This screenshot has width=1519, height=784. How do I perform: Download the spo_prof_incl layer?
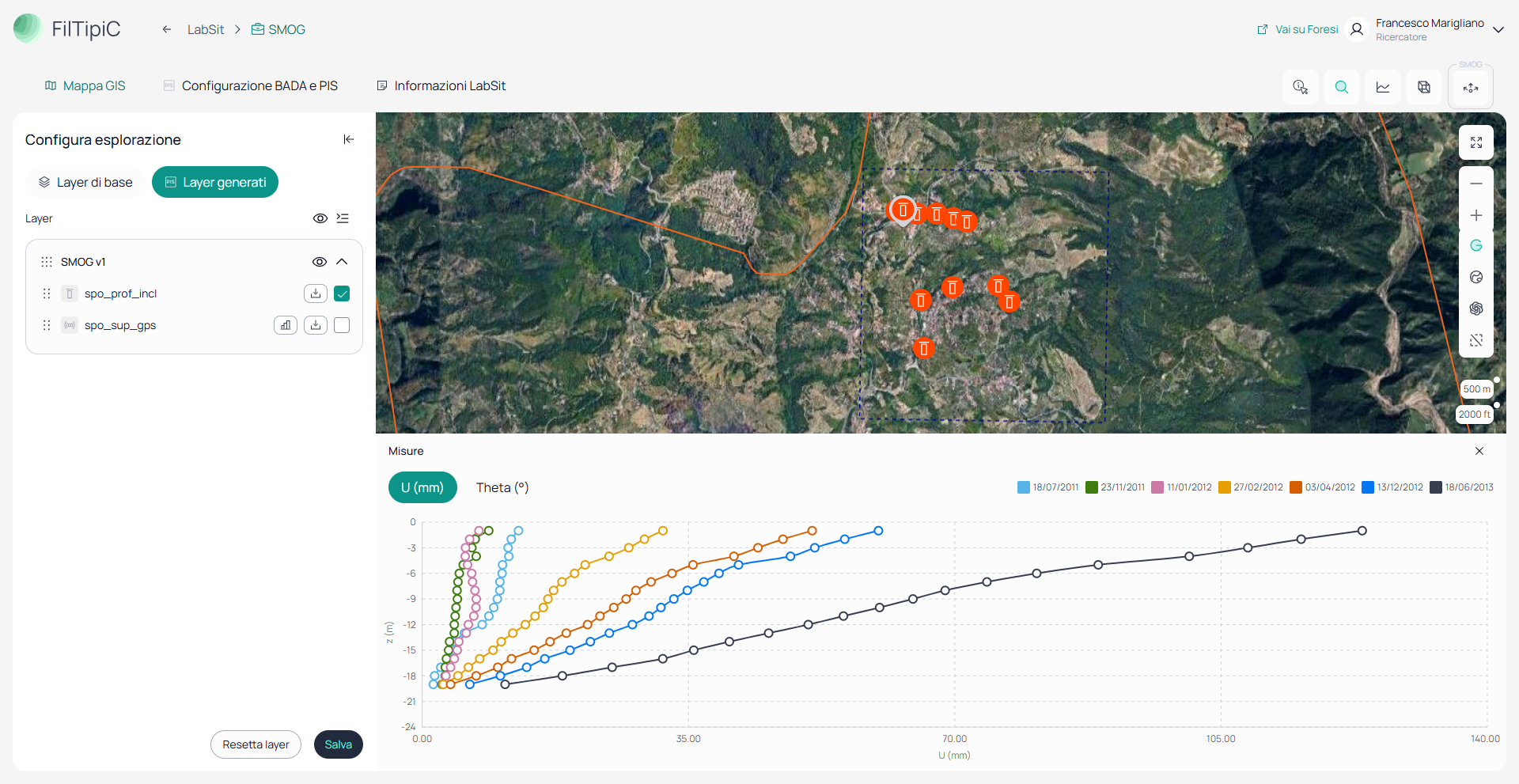click(316, 294)
